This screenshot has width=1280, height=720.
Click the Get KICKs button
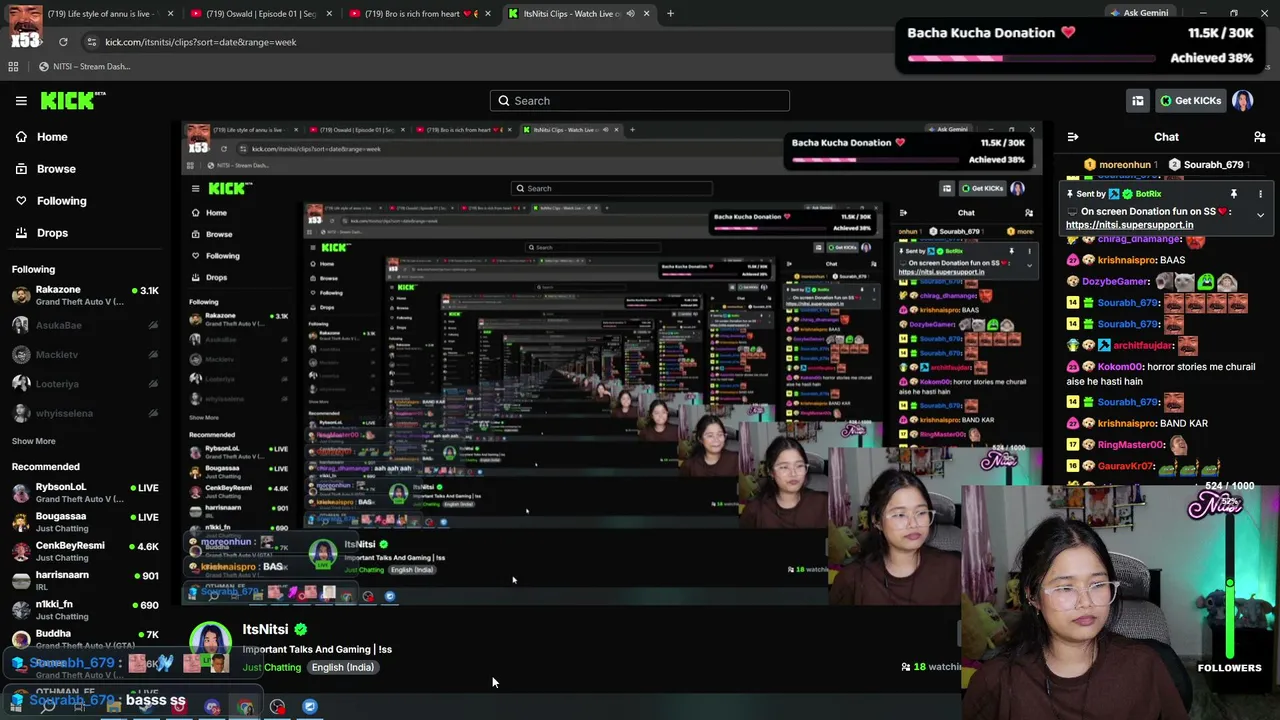(x=1190, y=100)
